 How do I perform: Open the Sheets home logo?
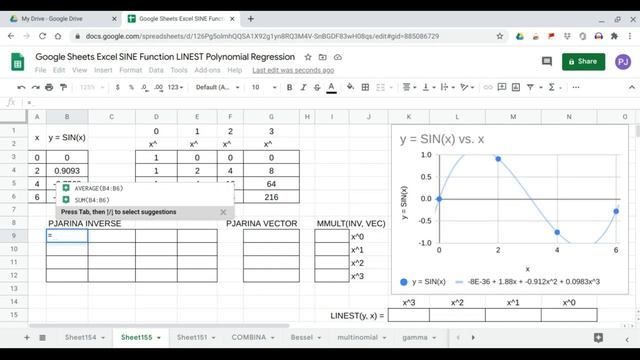[18, 62]
